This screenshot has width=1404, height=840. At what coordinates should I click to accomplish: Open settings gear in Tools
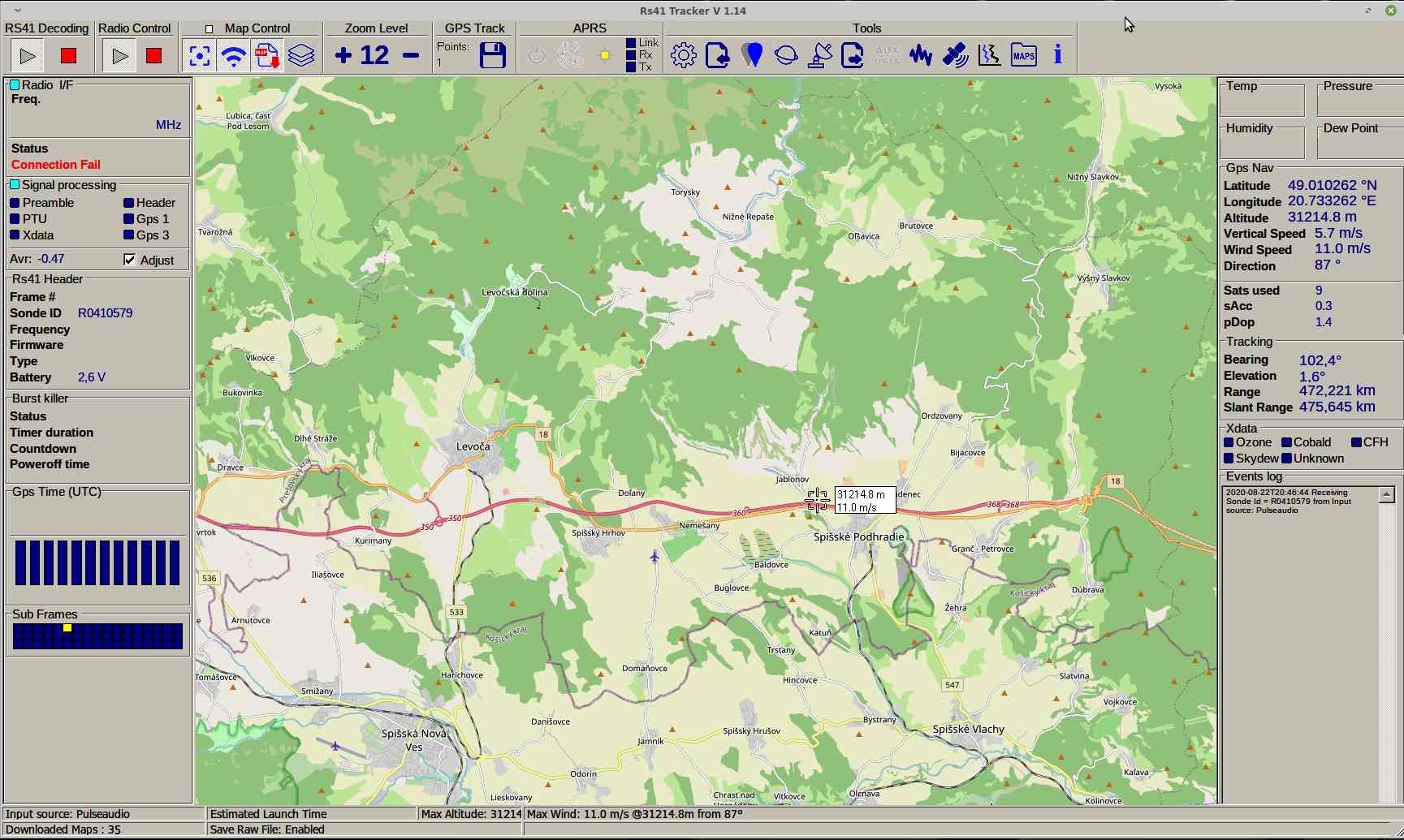[684, 55]
